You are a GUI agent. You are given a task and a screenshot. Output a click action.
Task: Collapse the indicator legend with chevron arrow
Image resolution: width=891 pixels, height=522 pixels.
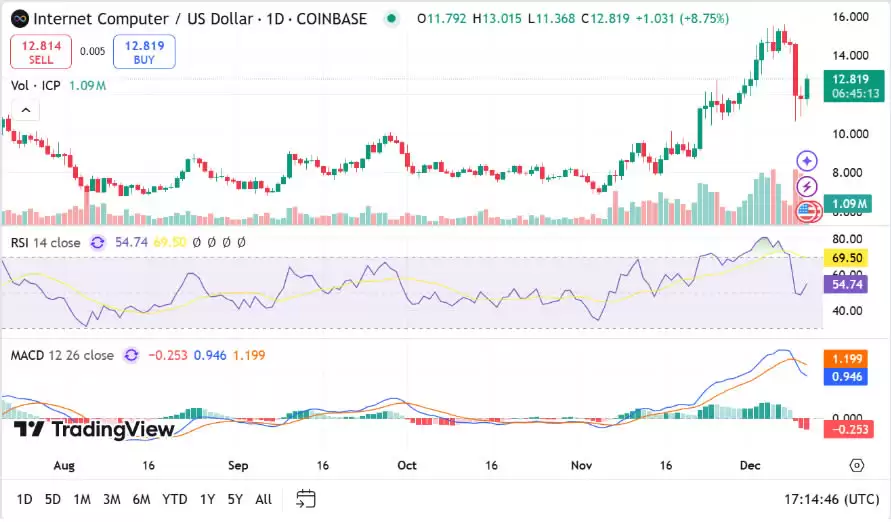coord(23,109)
